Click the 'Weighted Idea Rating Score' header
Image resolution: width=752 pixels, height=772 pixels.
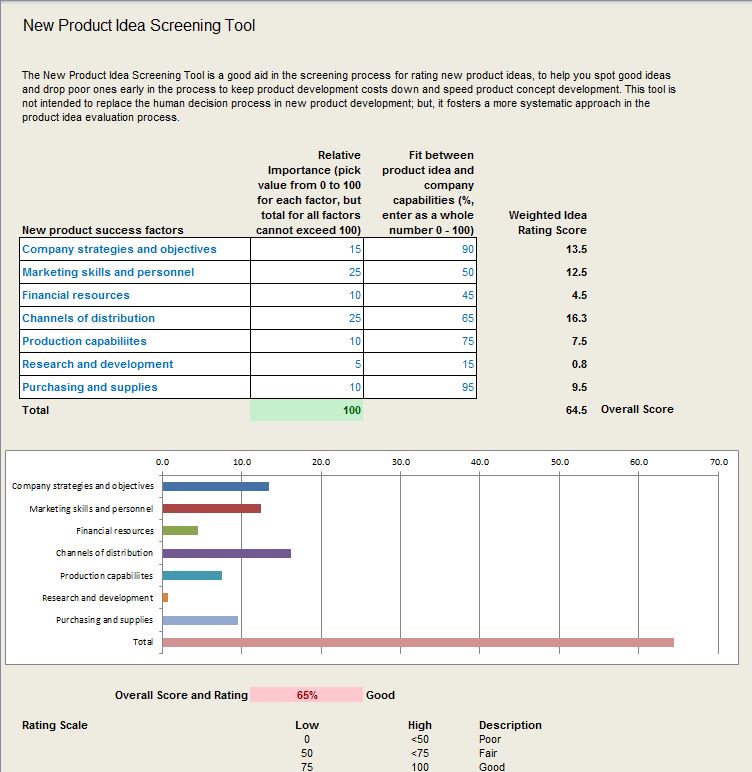tap(548, 223)
